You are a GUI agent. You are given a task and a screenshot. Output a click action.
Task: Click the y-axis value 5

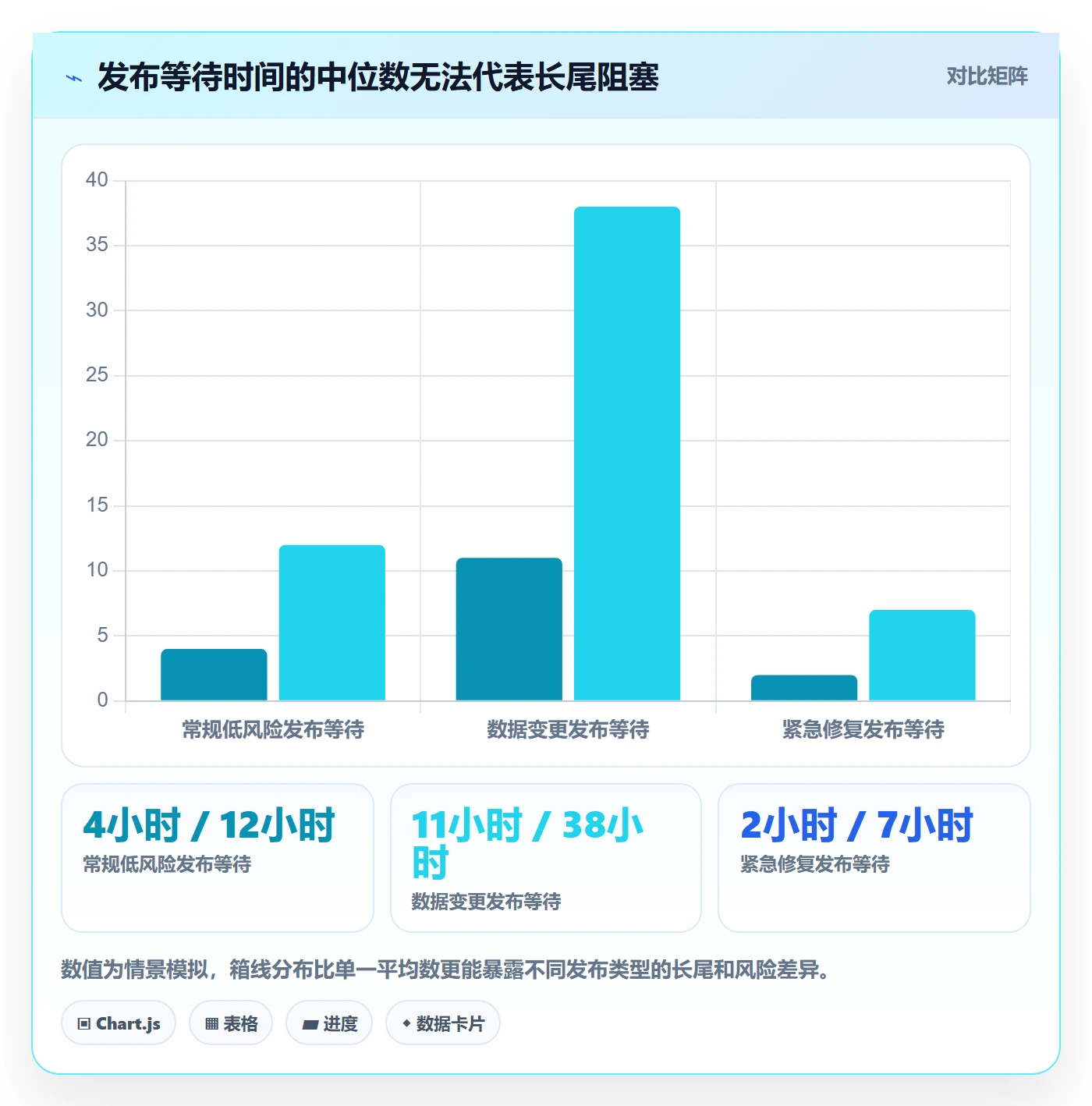(102, 636)
